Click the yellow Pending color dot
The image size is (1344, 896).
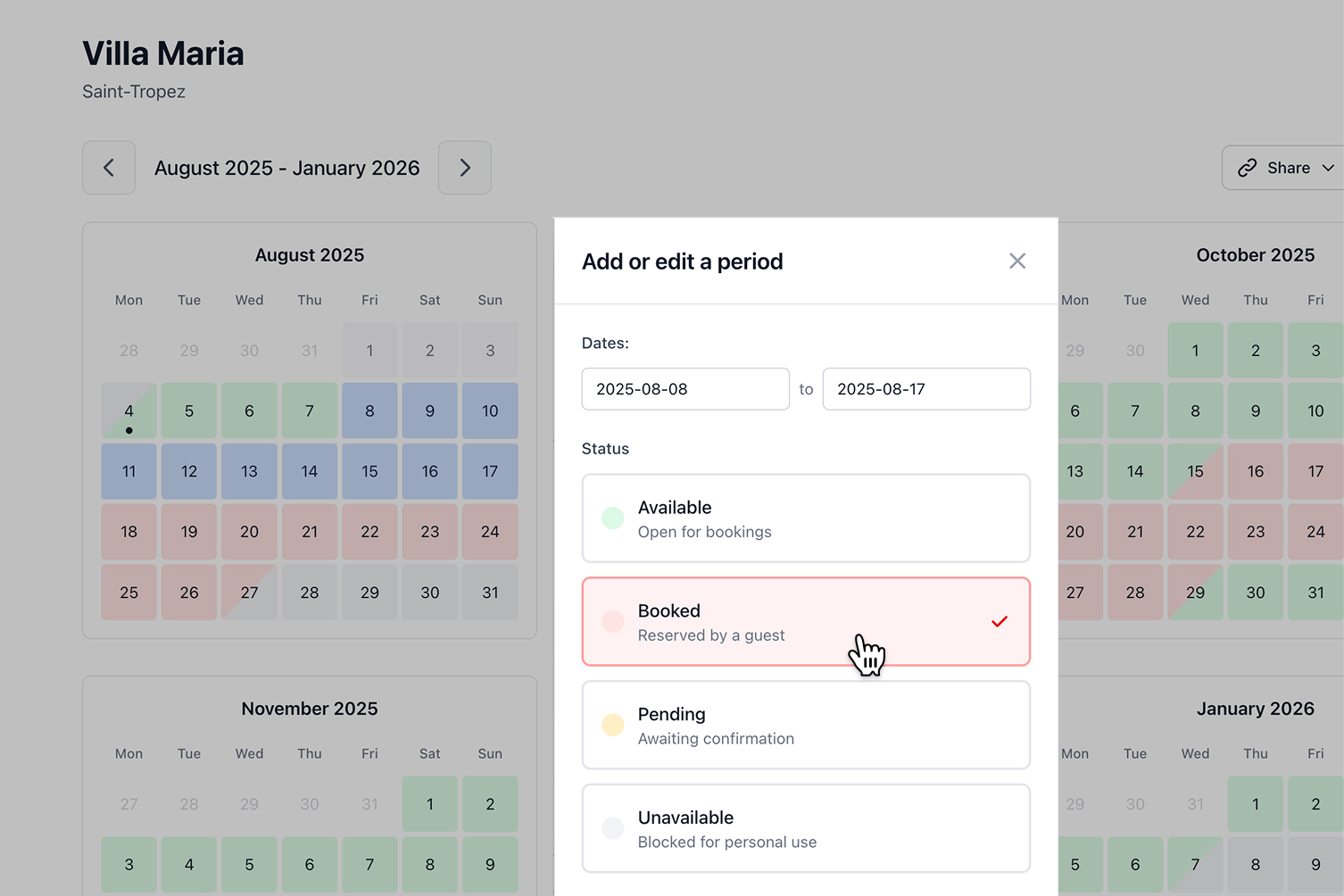point(613,725)
